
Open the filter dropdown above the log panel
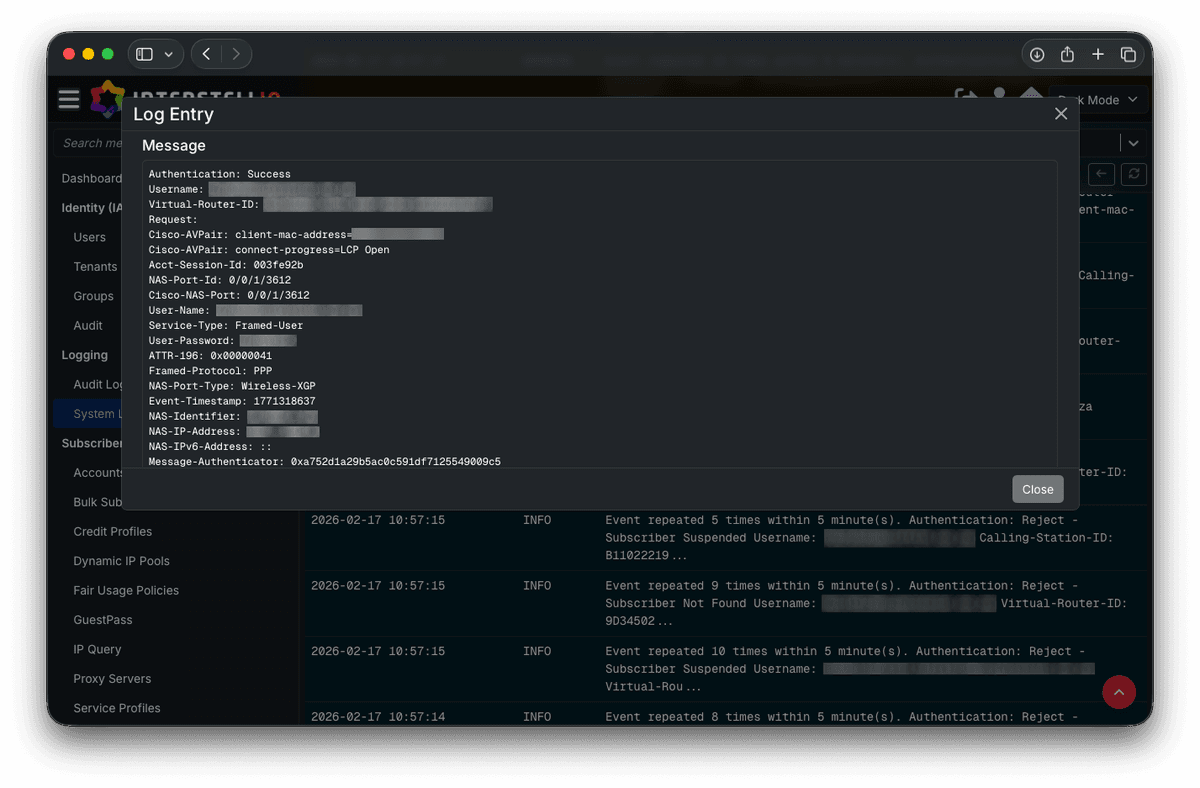click(x=1133, y=142)
